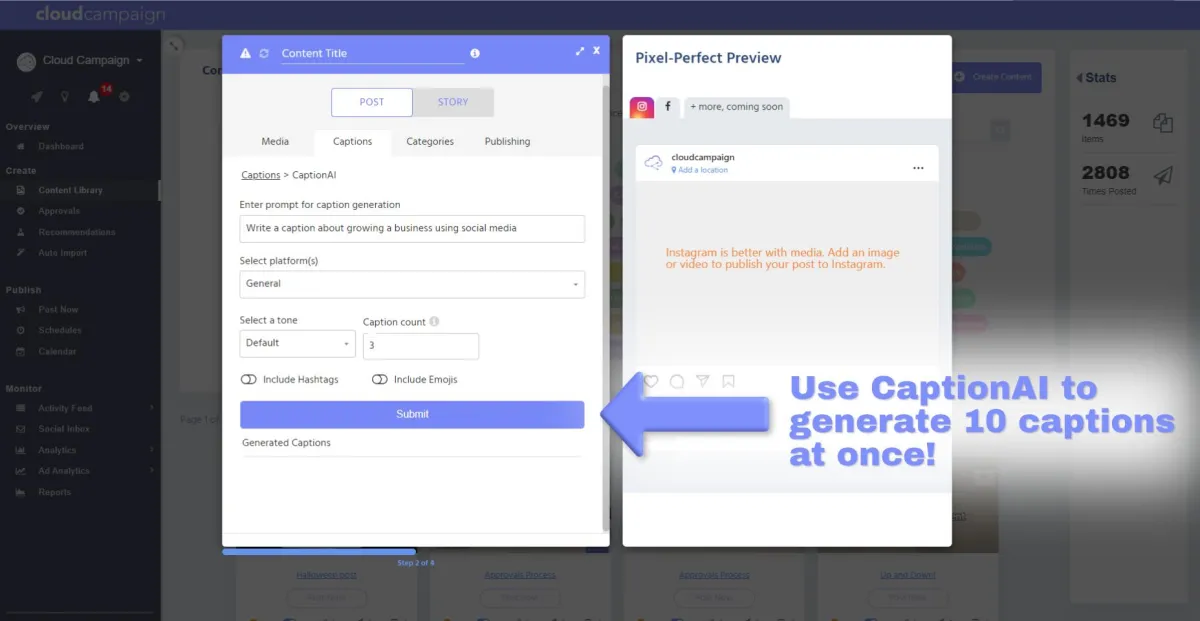Switch content type to POST
This screenshot has width=1200, height=621.
[x=372, y=102]
